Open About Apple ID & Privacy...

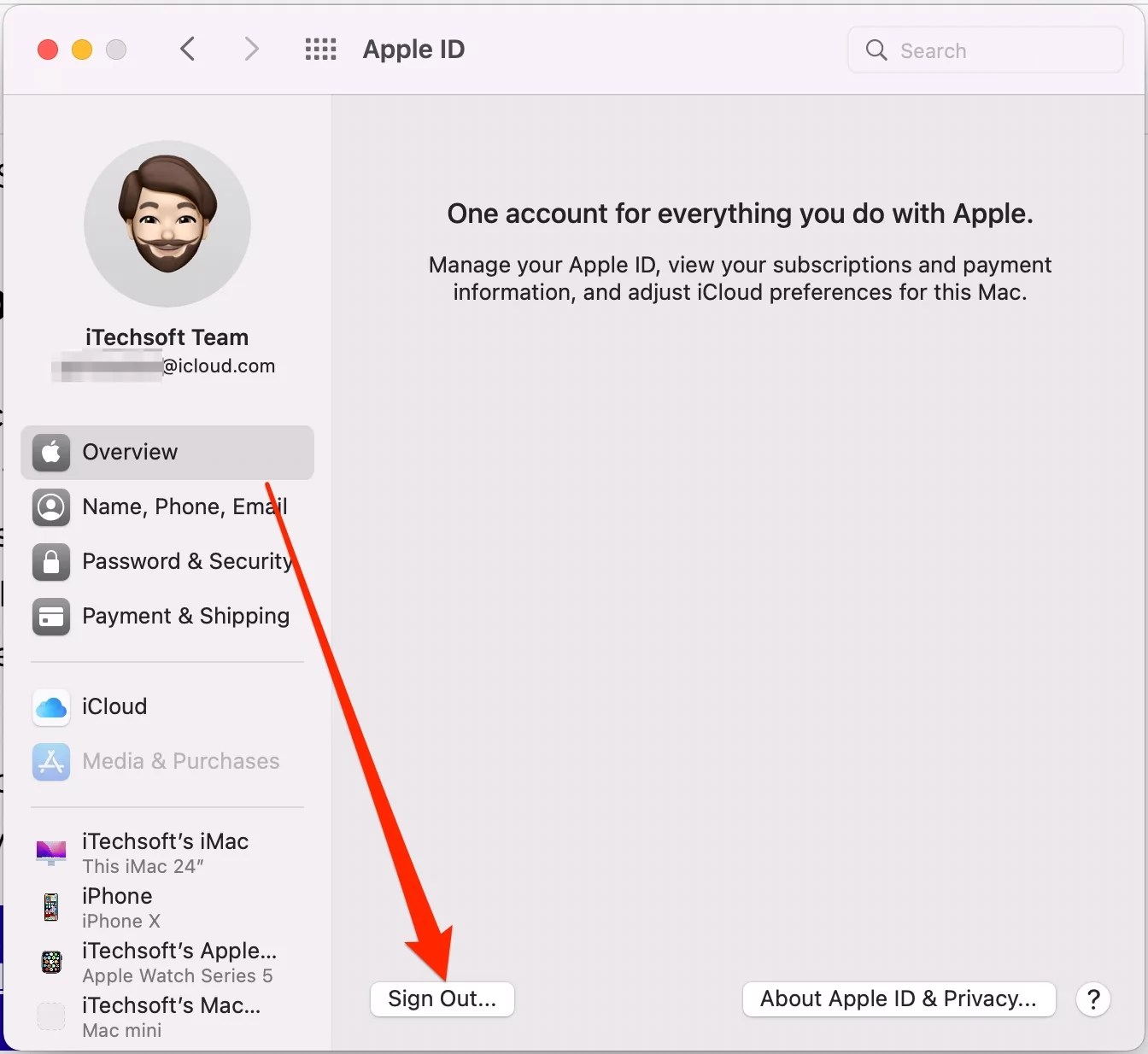[x=899, y=998]
